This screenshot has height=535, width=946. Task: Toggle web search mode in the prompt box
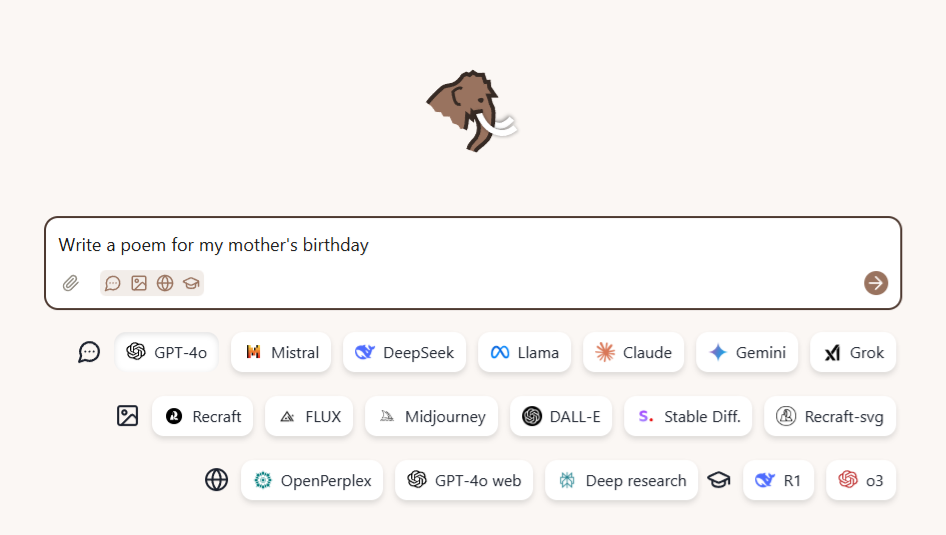[165, 283]
